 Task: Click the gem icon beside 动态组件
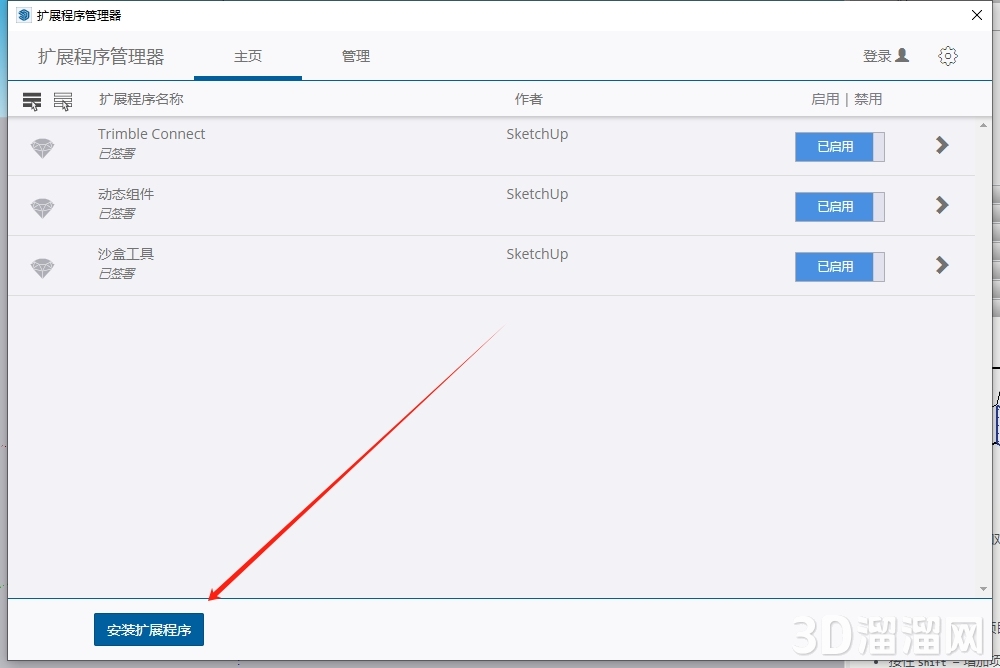[42, 208]
